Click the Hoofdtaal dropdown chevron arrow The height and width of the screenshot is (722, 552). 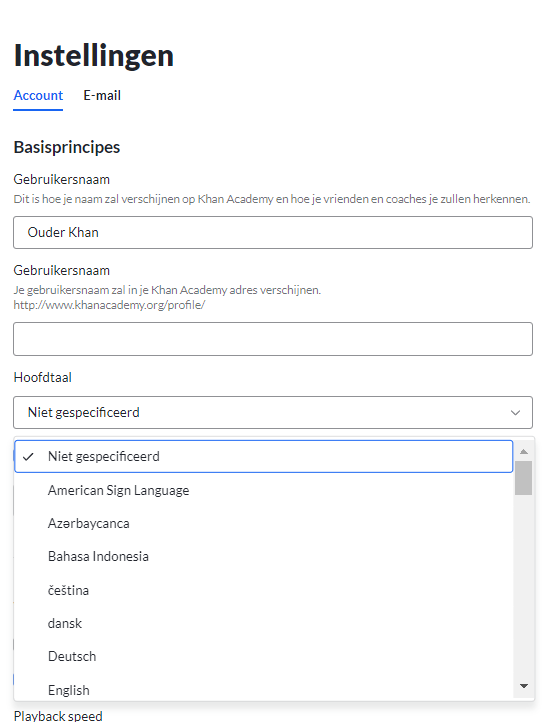[515, 413]
